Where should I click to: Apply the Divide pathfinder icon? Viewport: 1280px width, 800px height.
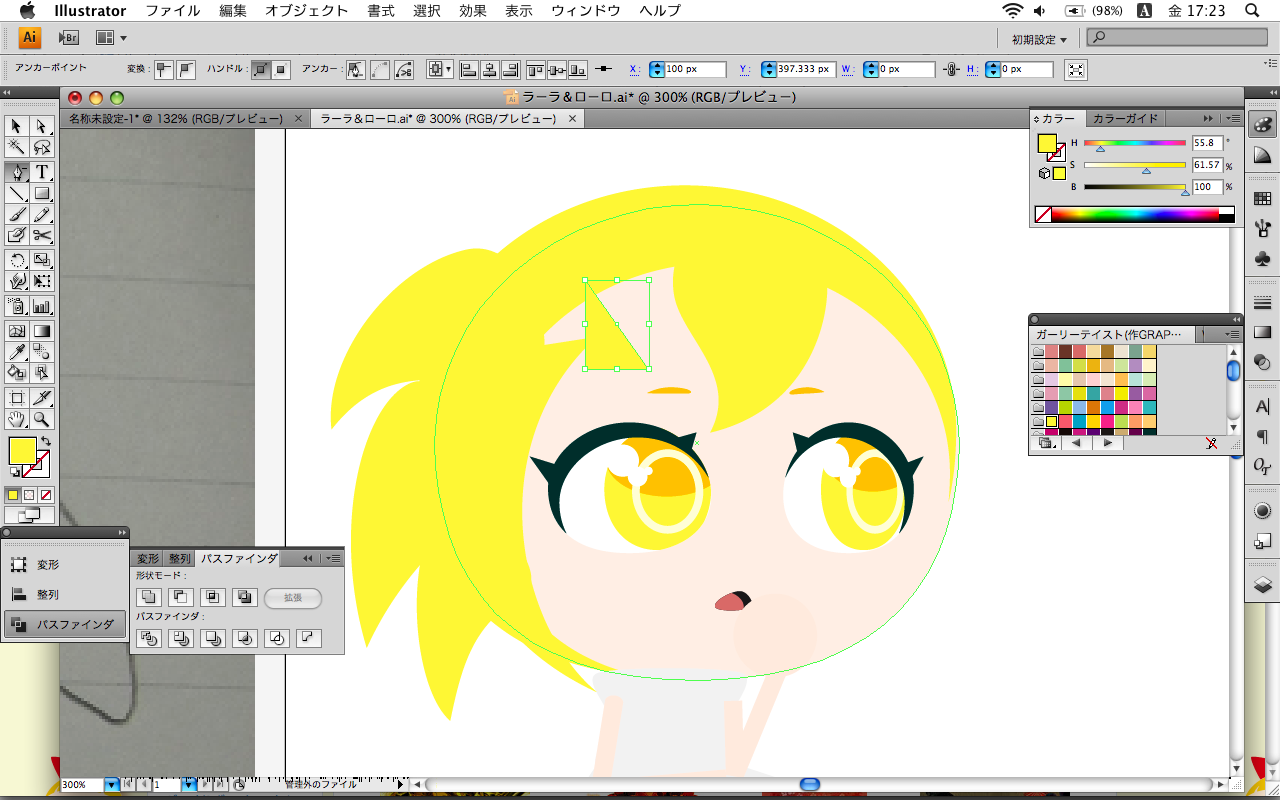(x=149, y=638)
